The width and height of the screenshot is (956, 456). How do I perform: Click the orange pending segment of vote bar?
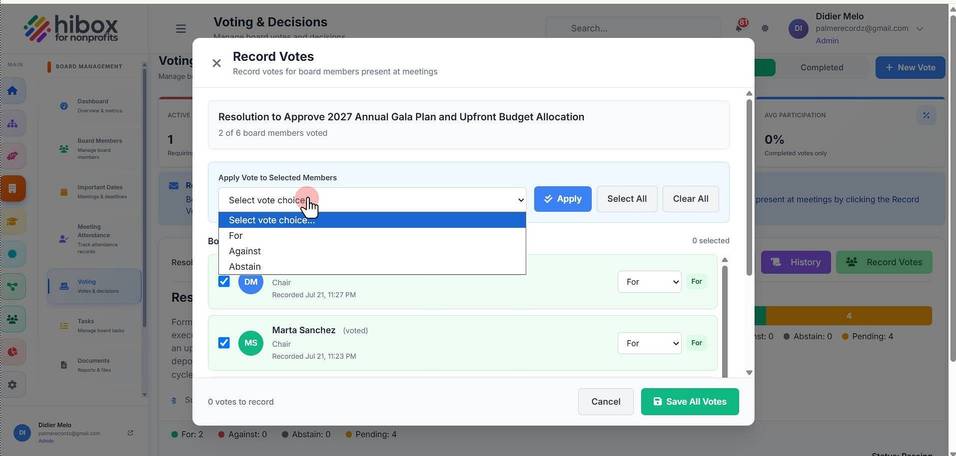[849, 316]
